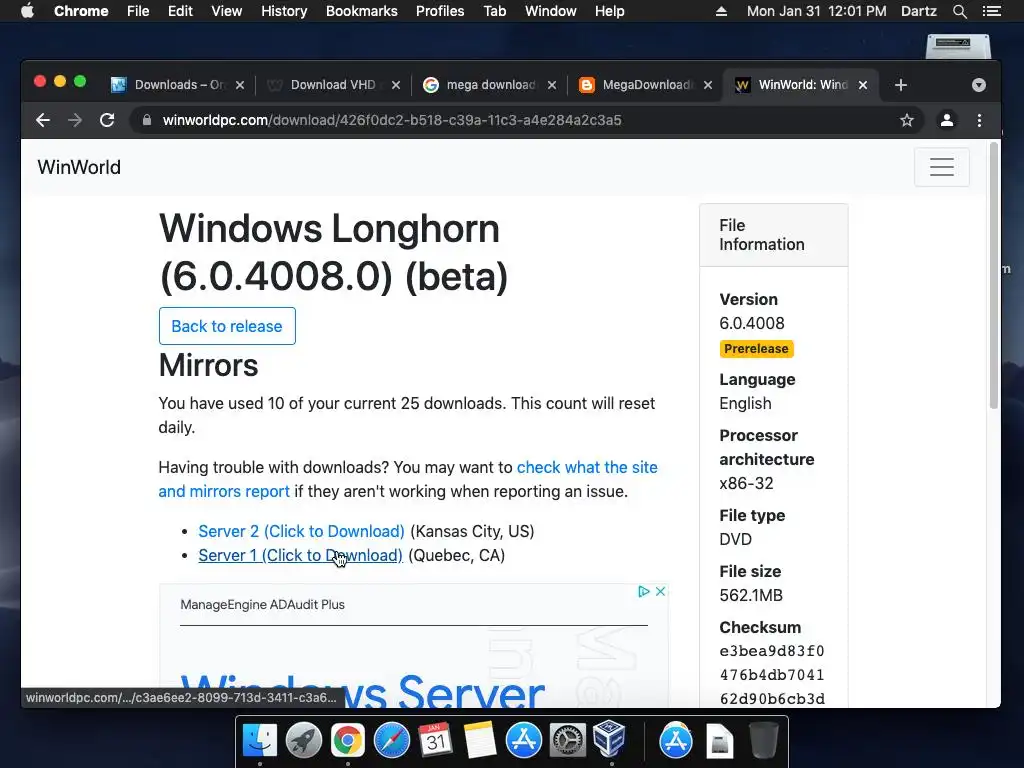Expand the WinWorld hamburger navigation menu
The height and width of the screenshot is (768, 1024).
click(942, 167)
